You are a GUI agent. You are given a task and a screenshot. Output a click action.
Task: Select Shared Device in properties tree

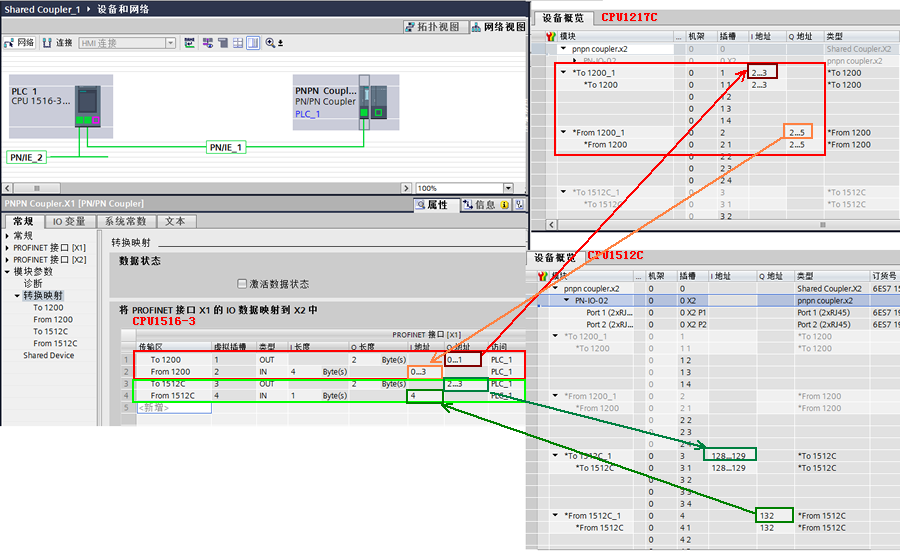coord(48,356)
